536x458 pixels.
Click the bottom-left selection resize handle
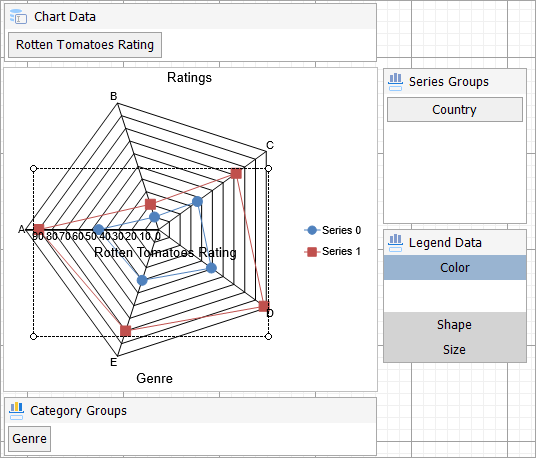(34, 337)
